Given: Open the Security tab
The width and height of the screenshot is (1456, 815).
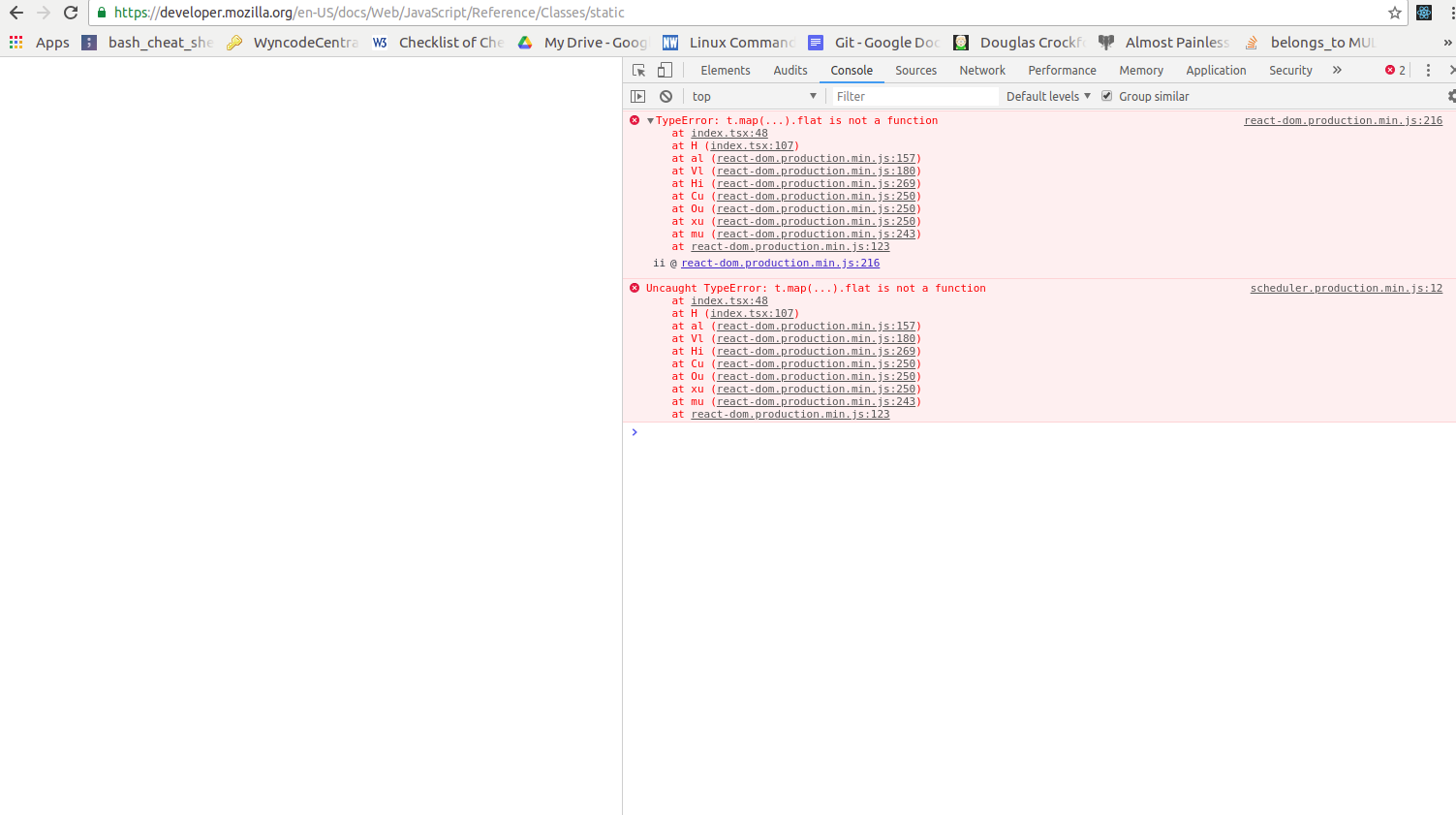Looking at the screenshot, I should point(1290,70).
